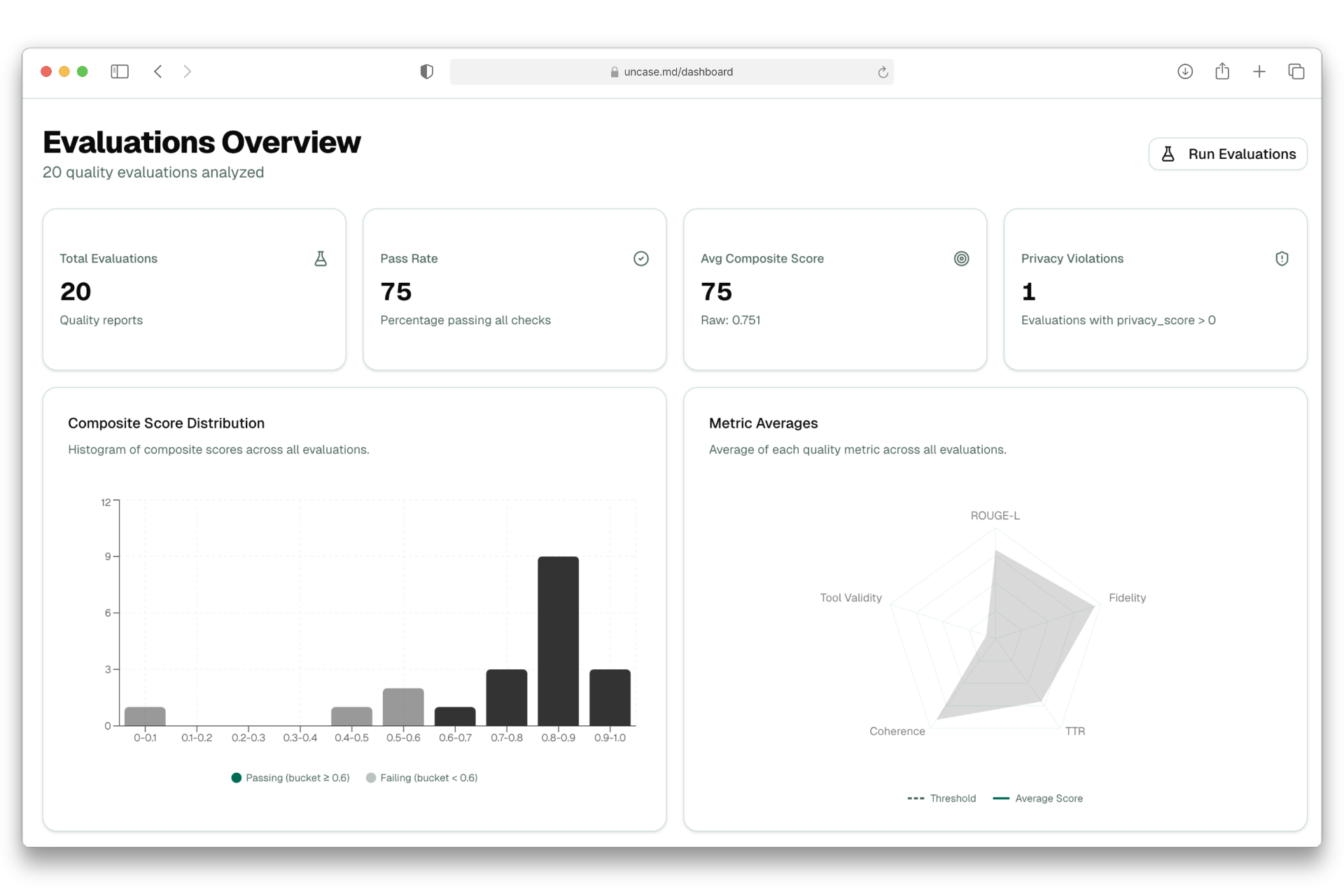1344x896 pixels.
Task: Click the Run Evaluations button
Action: tap(1227, 154)
